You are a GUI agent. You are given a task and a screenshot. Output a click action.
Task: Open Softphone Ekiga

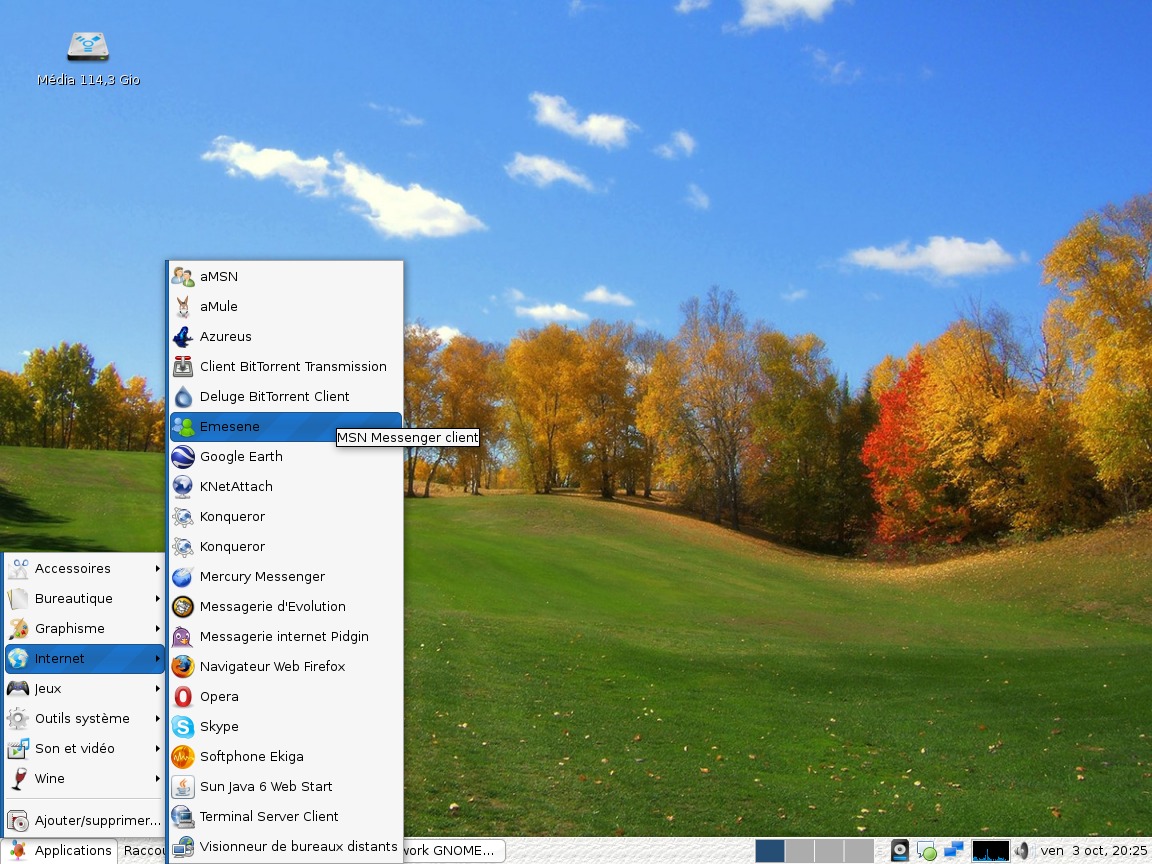286,757
